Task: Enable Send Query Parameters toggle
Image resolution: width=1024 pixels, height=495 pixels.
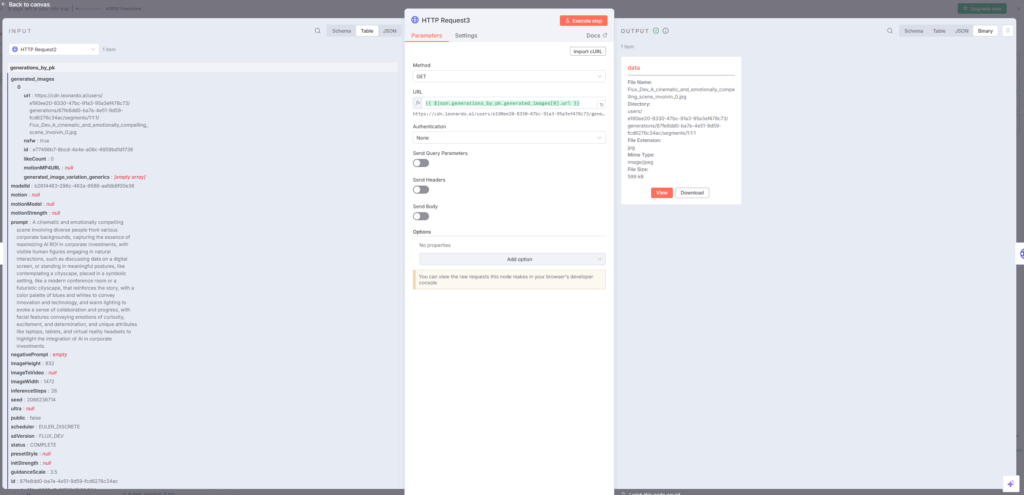Action: (421, 163)
